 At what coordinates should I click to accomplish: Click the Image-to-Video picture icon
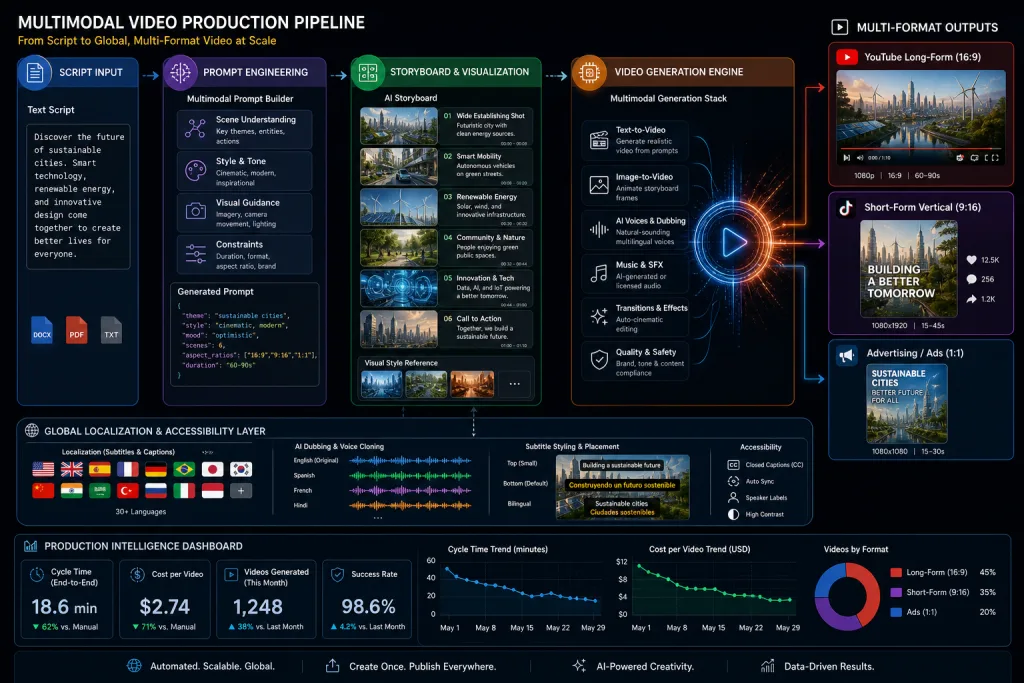coord(599,185)
